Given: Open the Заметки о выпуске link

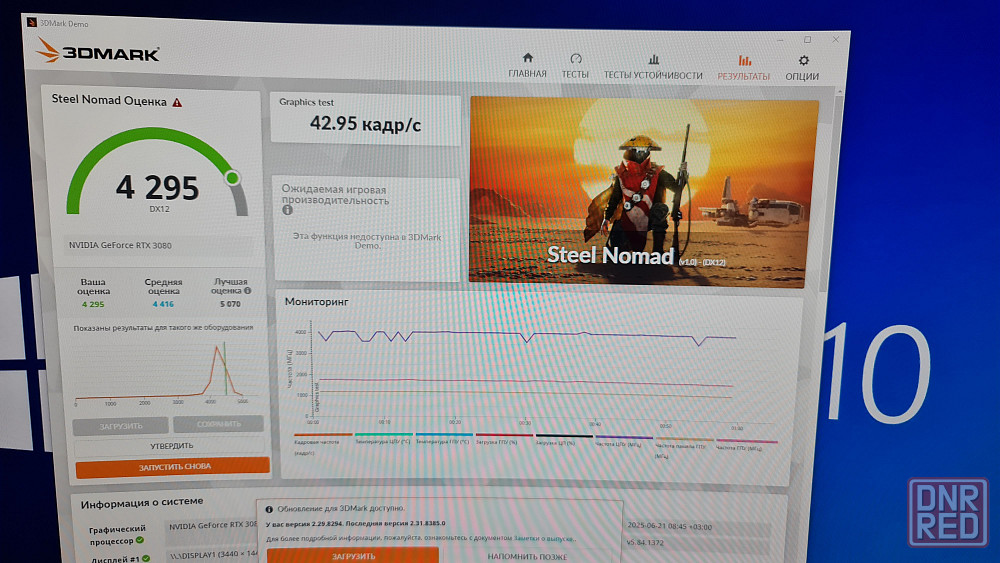Looking at the screenshot, I should [x=544, y=538].
